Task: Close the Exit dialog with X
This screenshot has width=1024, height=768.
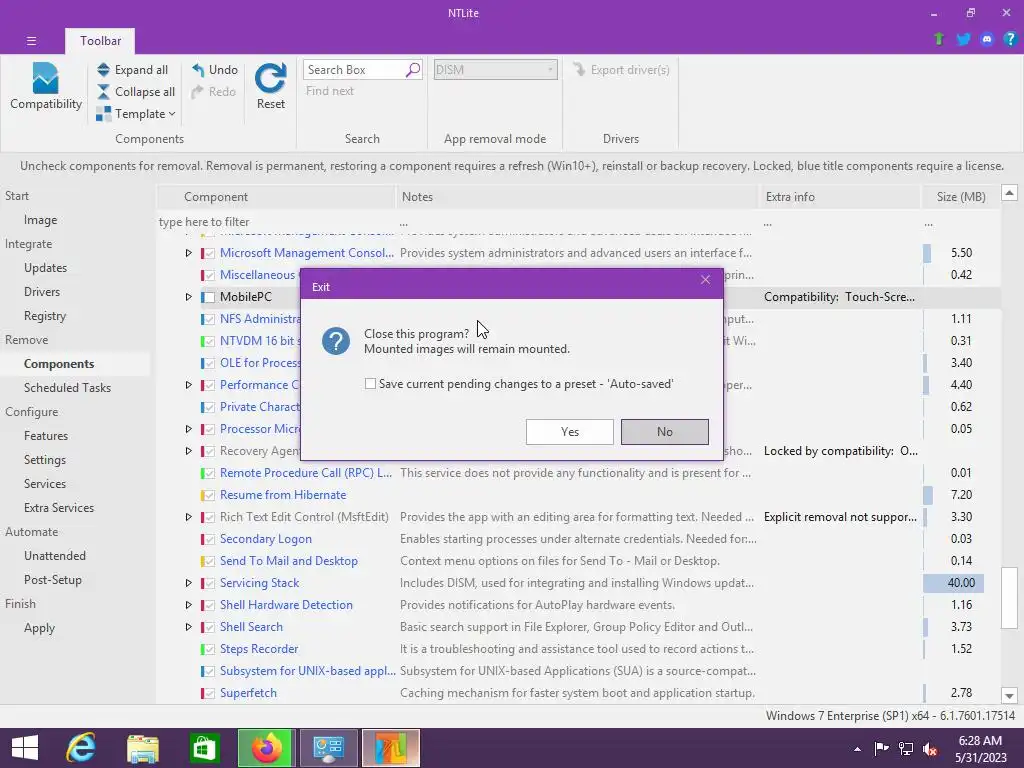Action: click(705, 280)
